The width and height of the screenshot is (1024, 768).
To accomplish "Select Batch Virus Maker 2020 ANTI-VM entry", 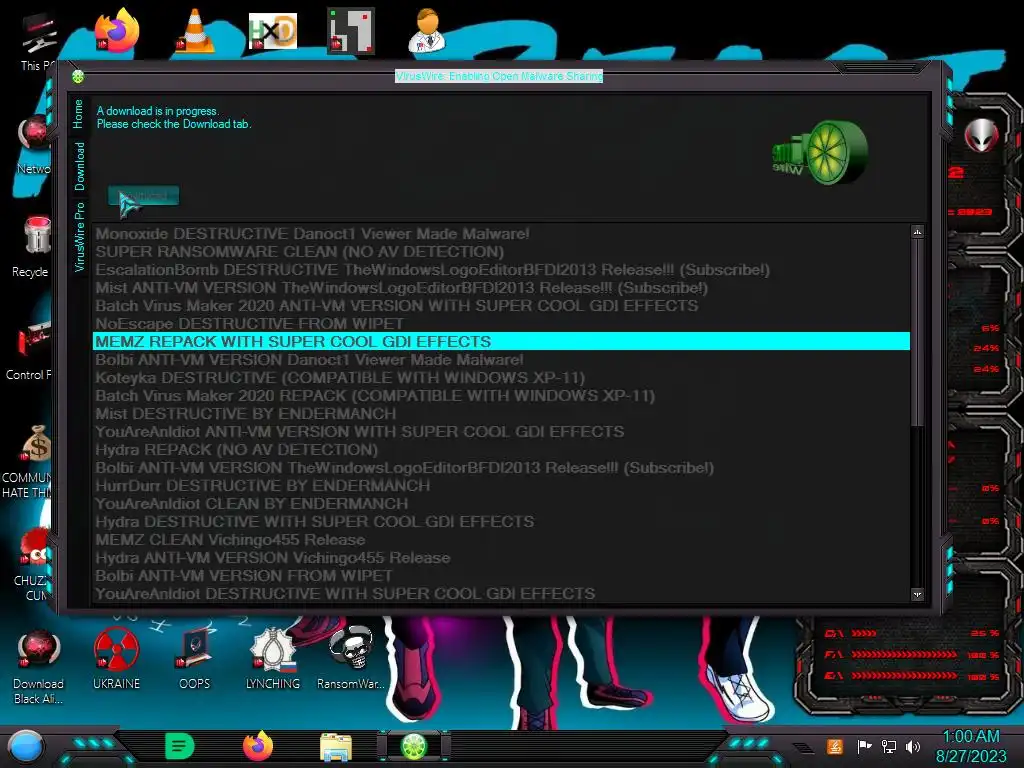I will point(502,306).
